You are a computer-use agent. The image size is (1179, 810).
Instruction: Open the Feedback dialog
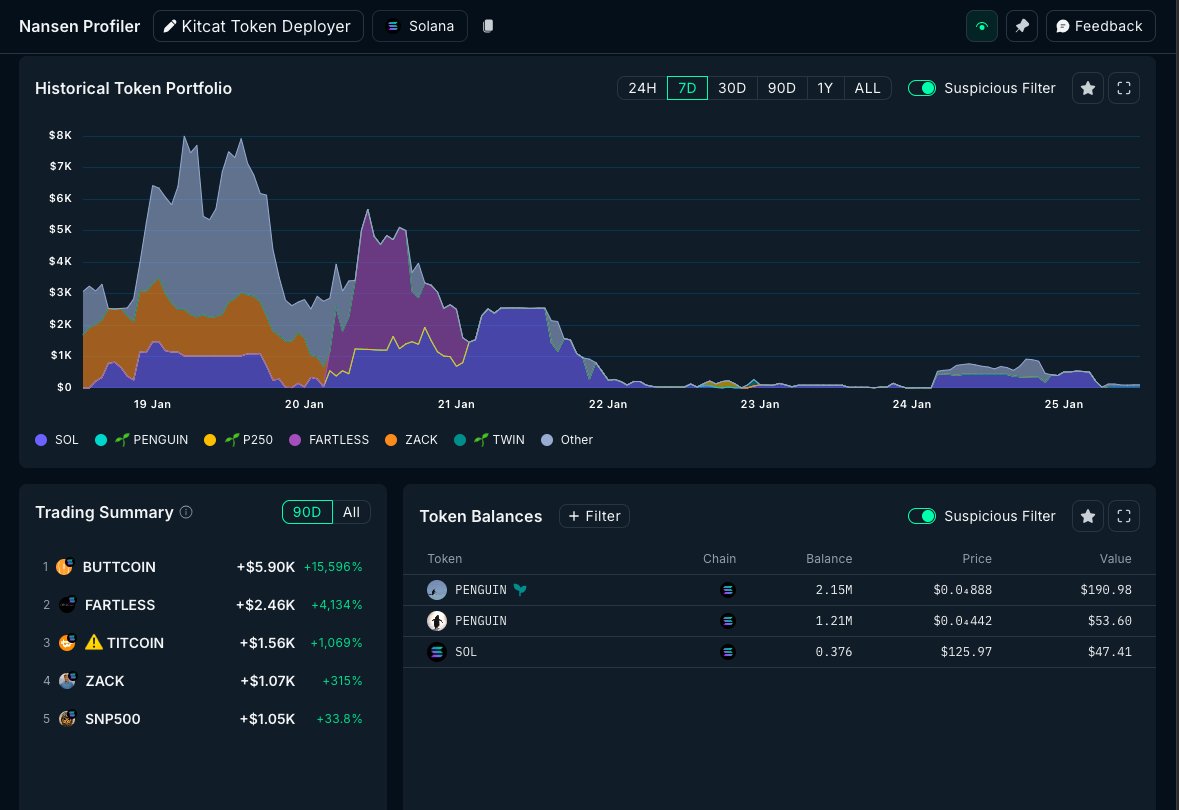(x=1100, y=26)
